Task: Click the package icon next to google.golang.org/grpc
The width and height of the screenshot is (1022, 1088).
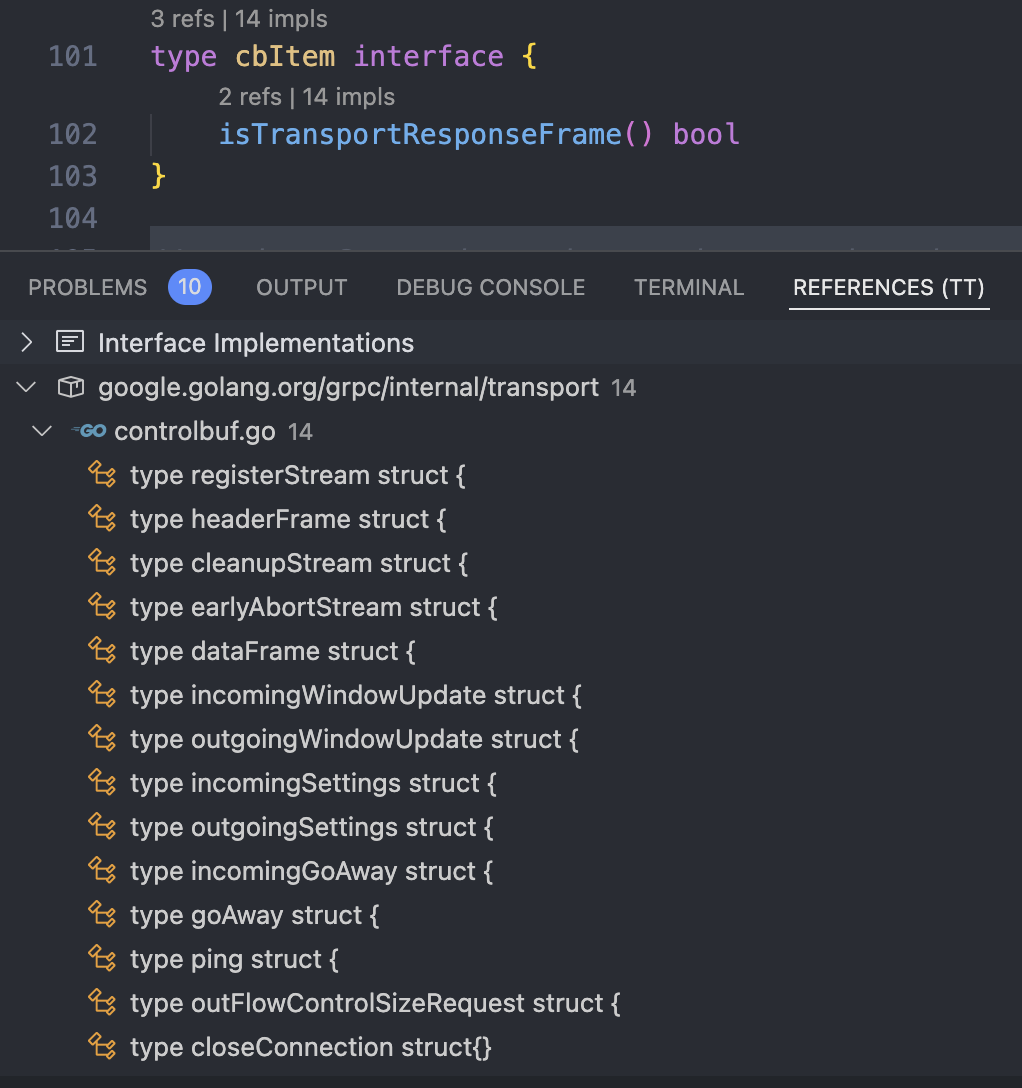Action: [70, 387]
